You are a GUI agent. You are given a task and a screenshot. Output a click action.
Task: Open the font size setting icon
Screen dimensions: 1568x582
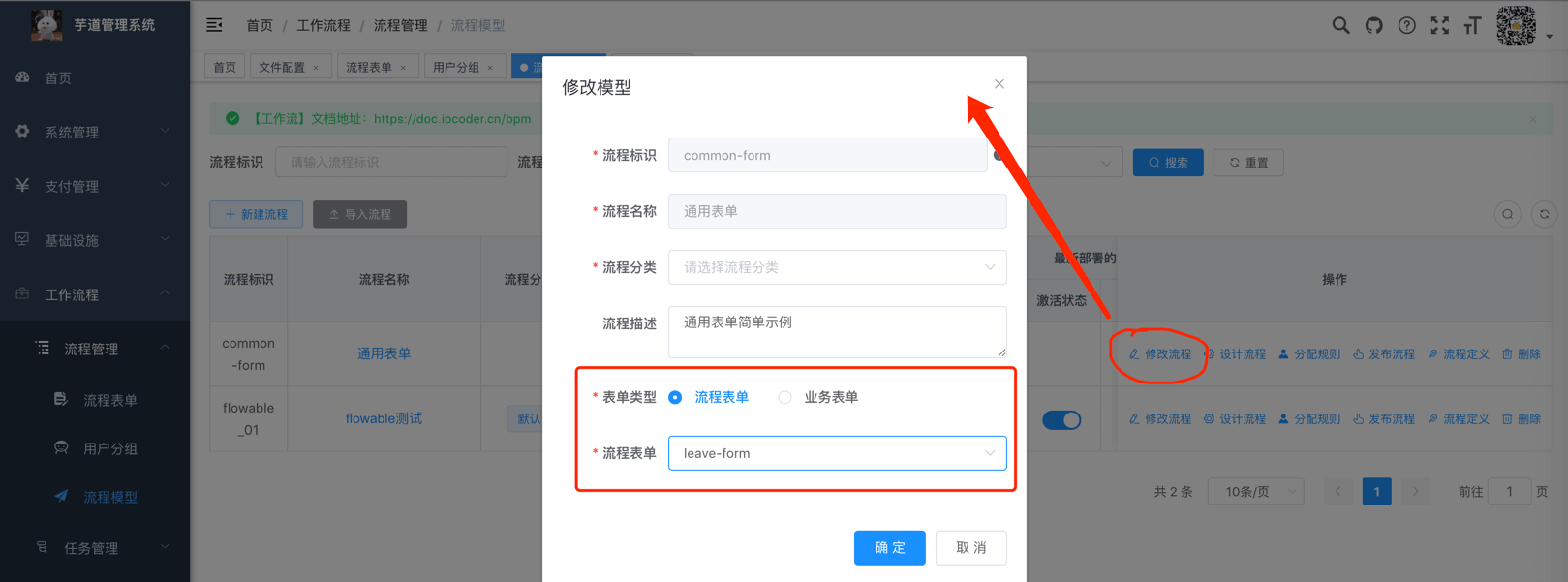coord(1472,26)
